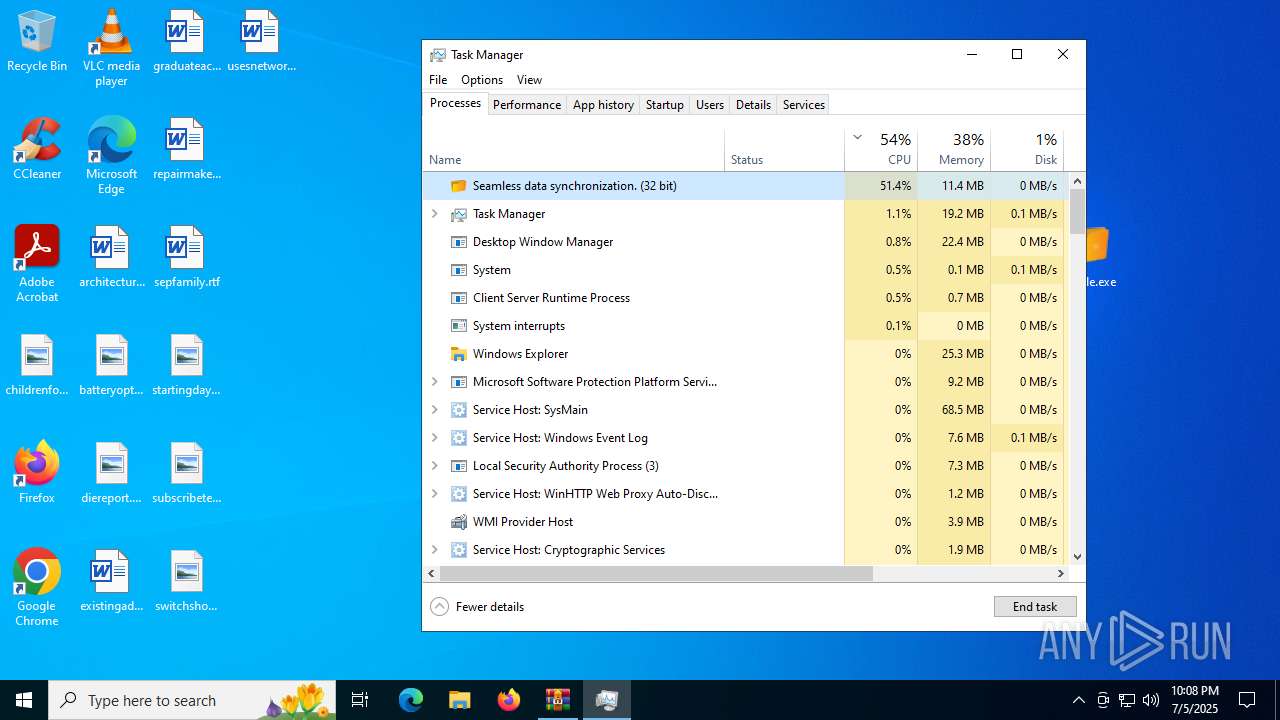Open WinRAR from the taskbar
This screenshot has height=720, width=1280.
[x=558, y=700]
